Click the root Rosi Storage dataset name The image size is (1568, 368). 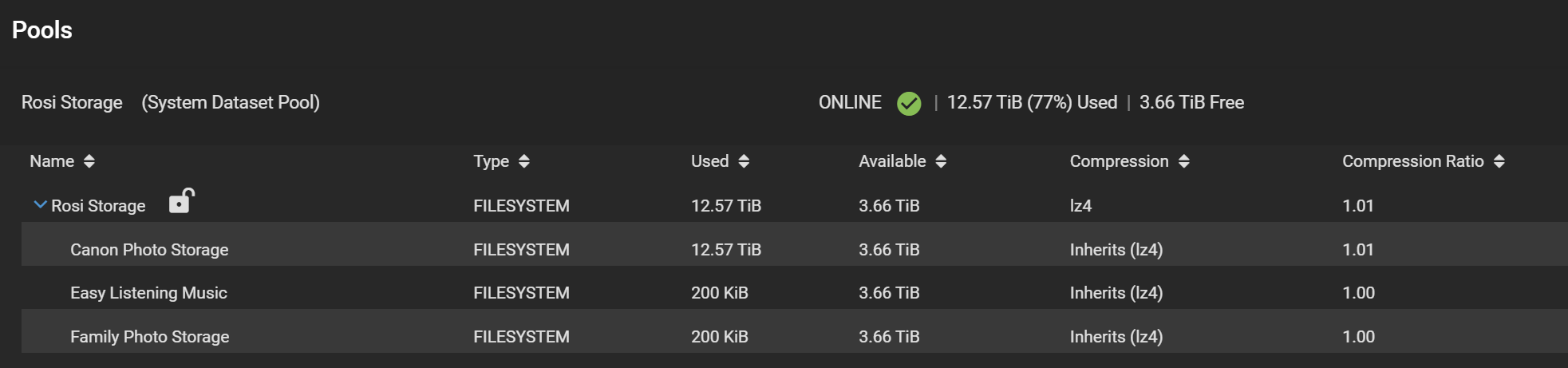[x=98, y=206]
